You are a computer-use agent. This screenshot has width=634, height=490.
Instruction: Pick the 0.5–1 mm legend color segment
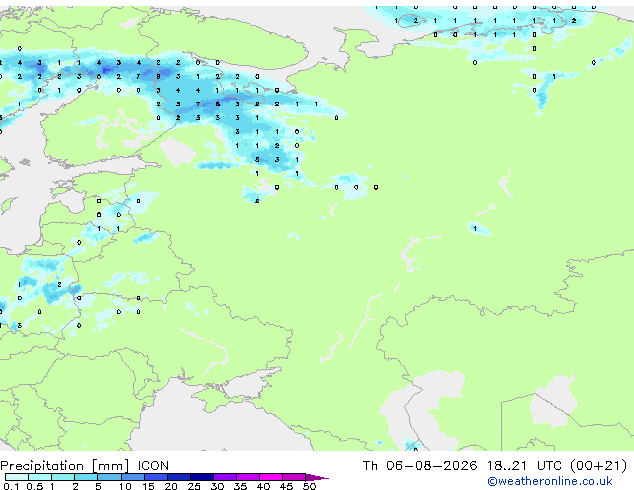pos(40,477)
